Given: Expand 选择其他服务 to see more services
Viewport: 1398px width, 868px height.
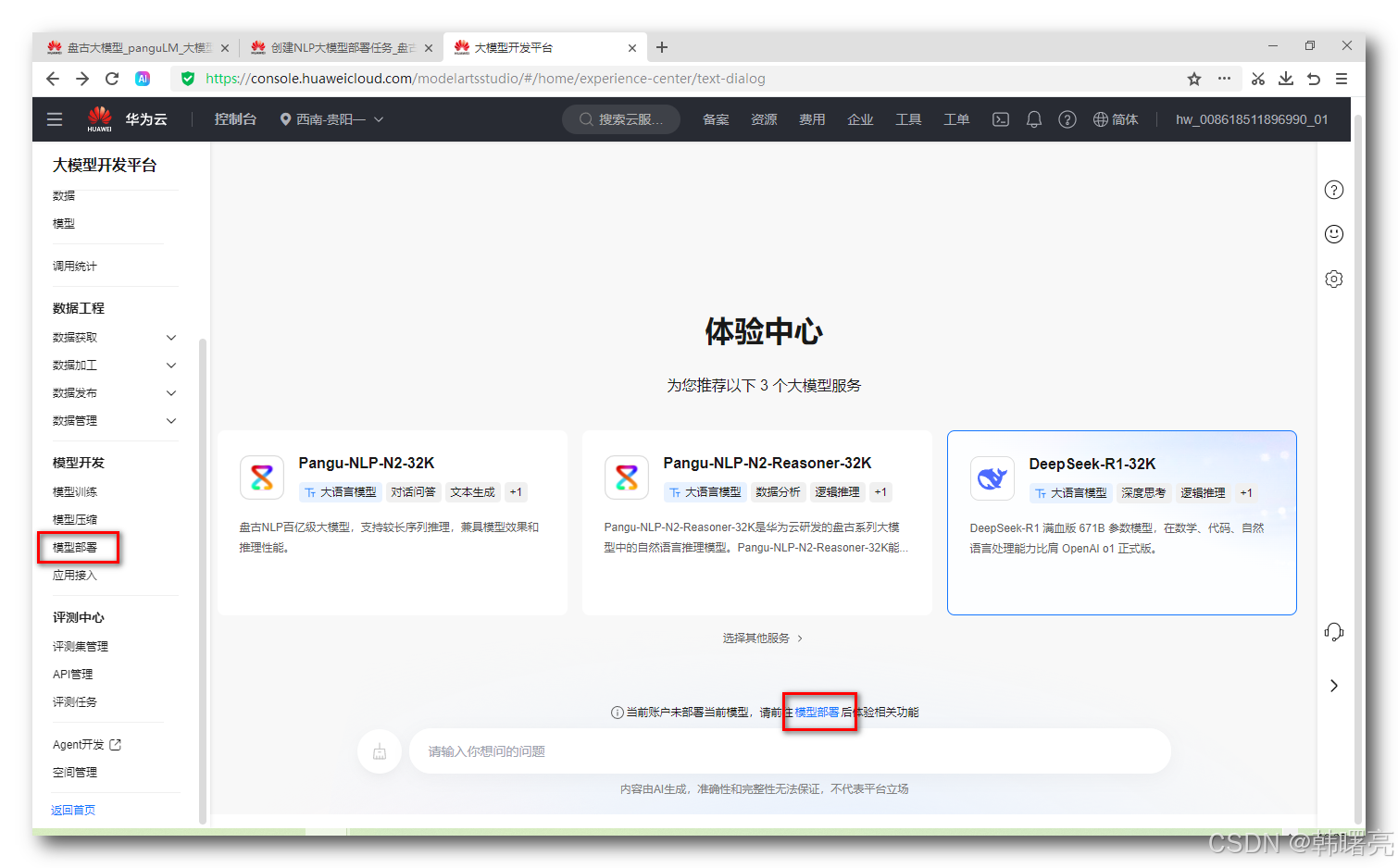Looking at the screenshot, I should tap(763, 639).
